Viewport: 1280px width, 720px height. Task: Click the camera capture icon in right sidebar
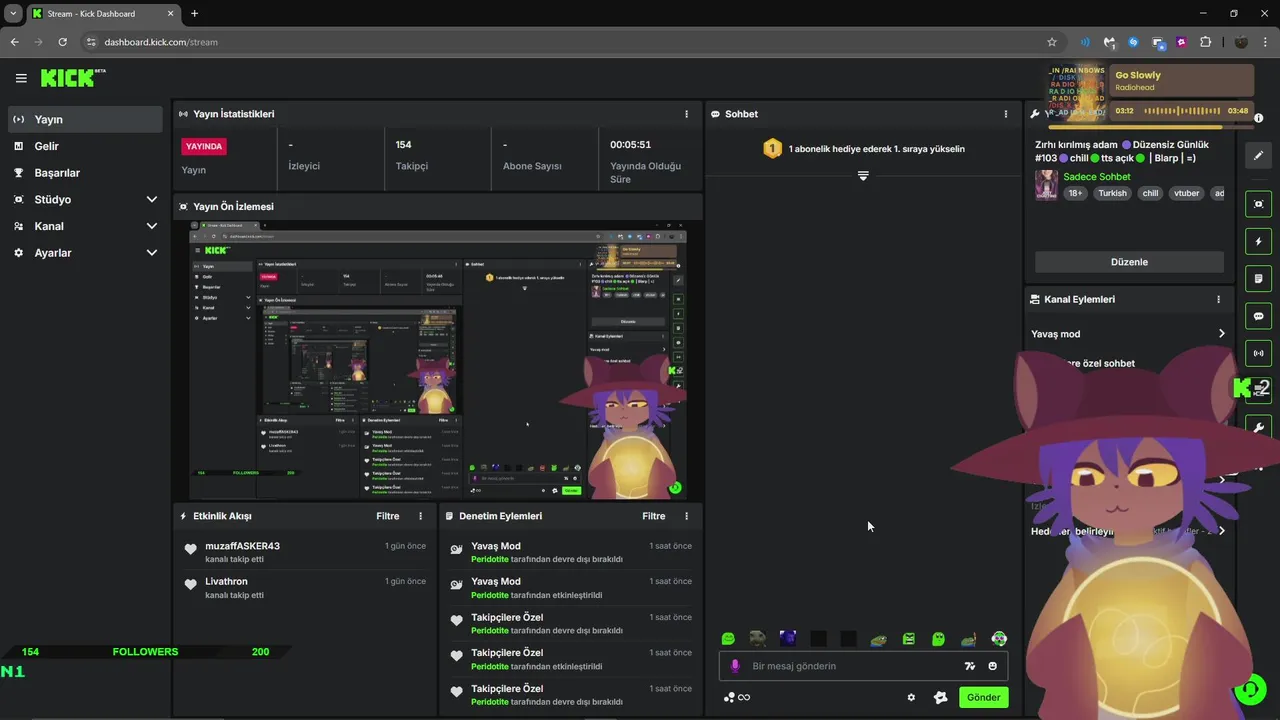coord(1258,204)
